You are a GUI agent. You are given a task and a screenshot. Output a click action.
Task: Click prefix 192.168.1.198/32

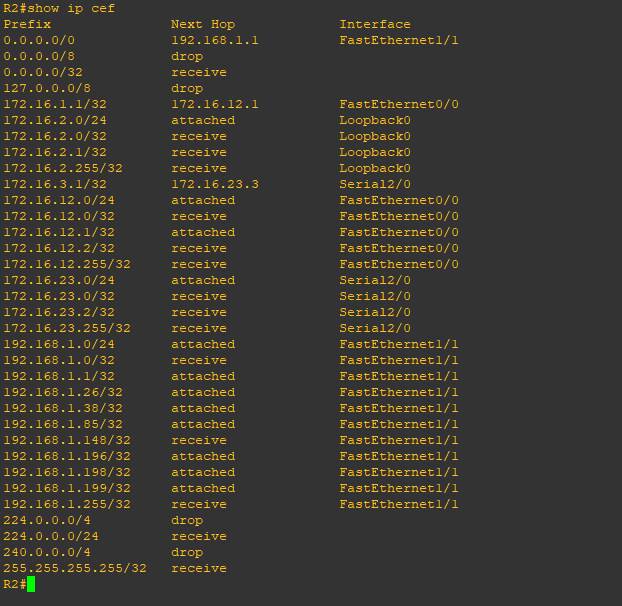67,472
